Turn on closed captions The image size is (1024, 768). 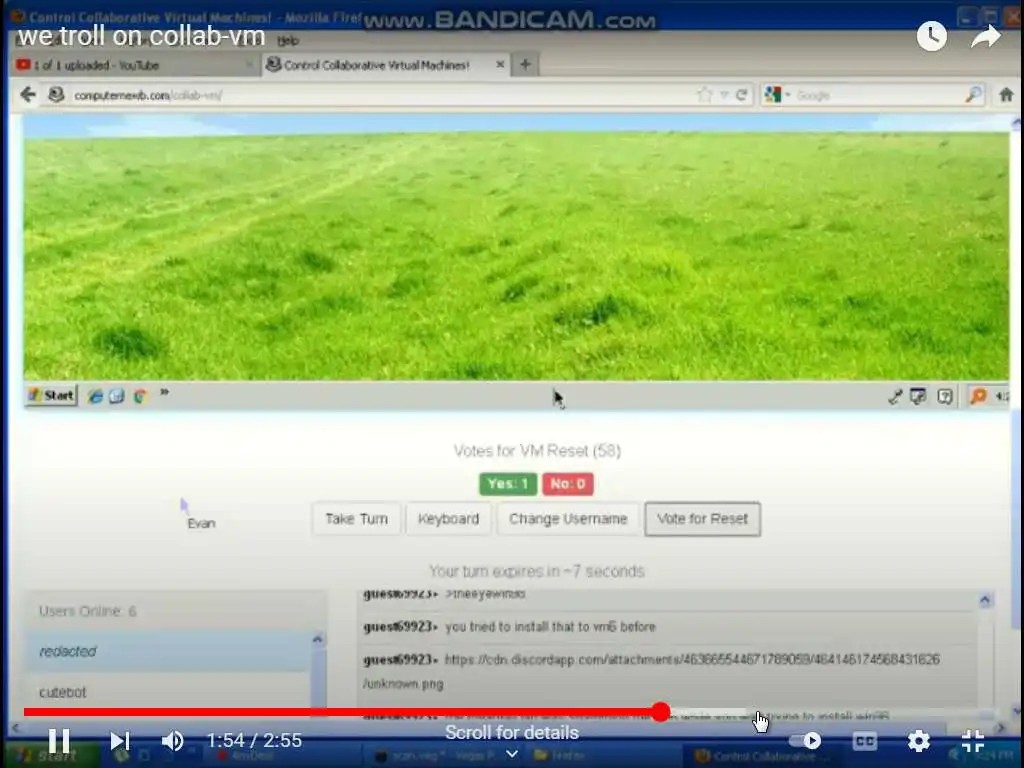865,741
